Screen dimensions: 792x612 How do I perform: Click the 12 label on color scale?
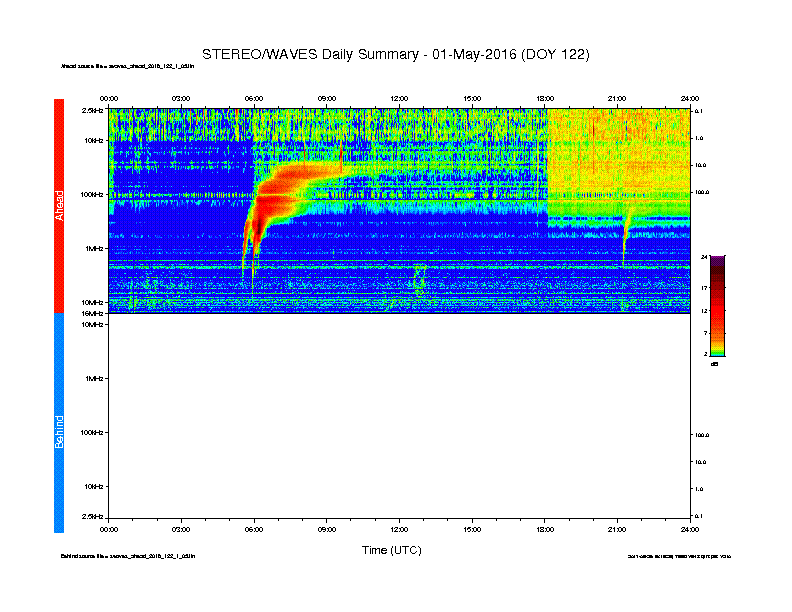pos(704,311)
